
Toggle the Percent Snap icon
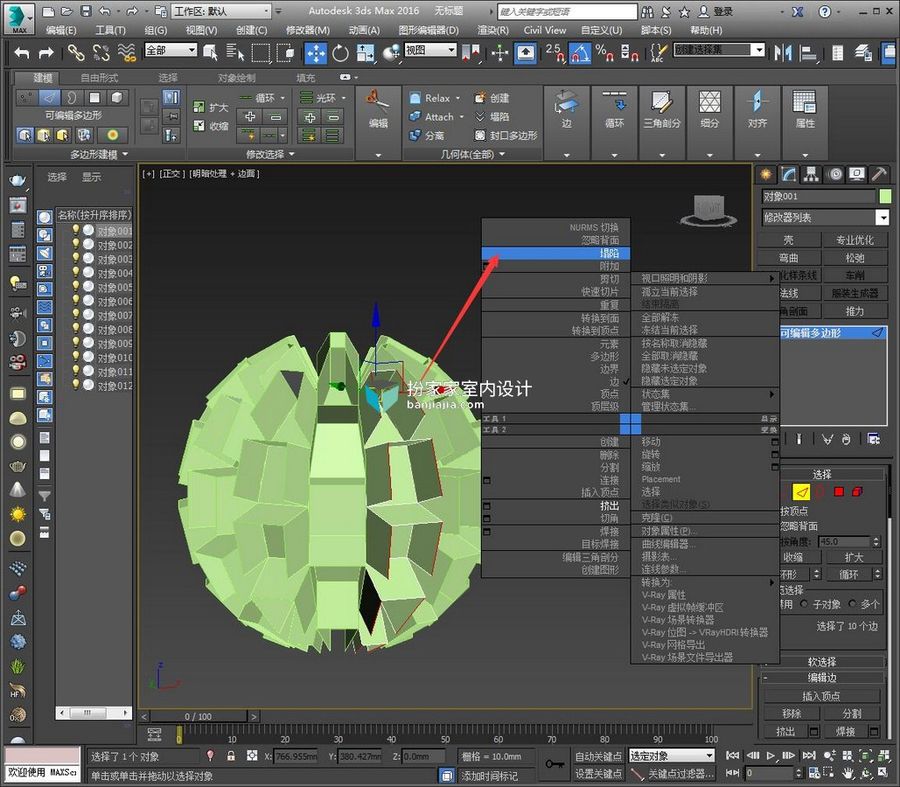click(604, 53)
